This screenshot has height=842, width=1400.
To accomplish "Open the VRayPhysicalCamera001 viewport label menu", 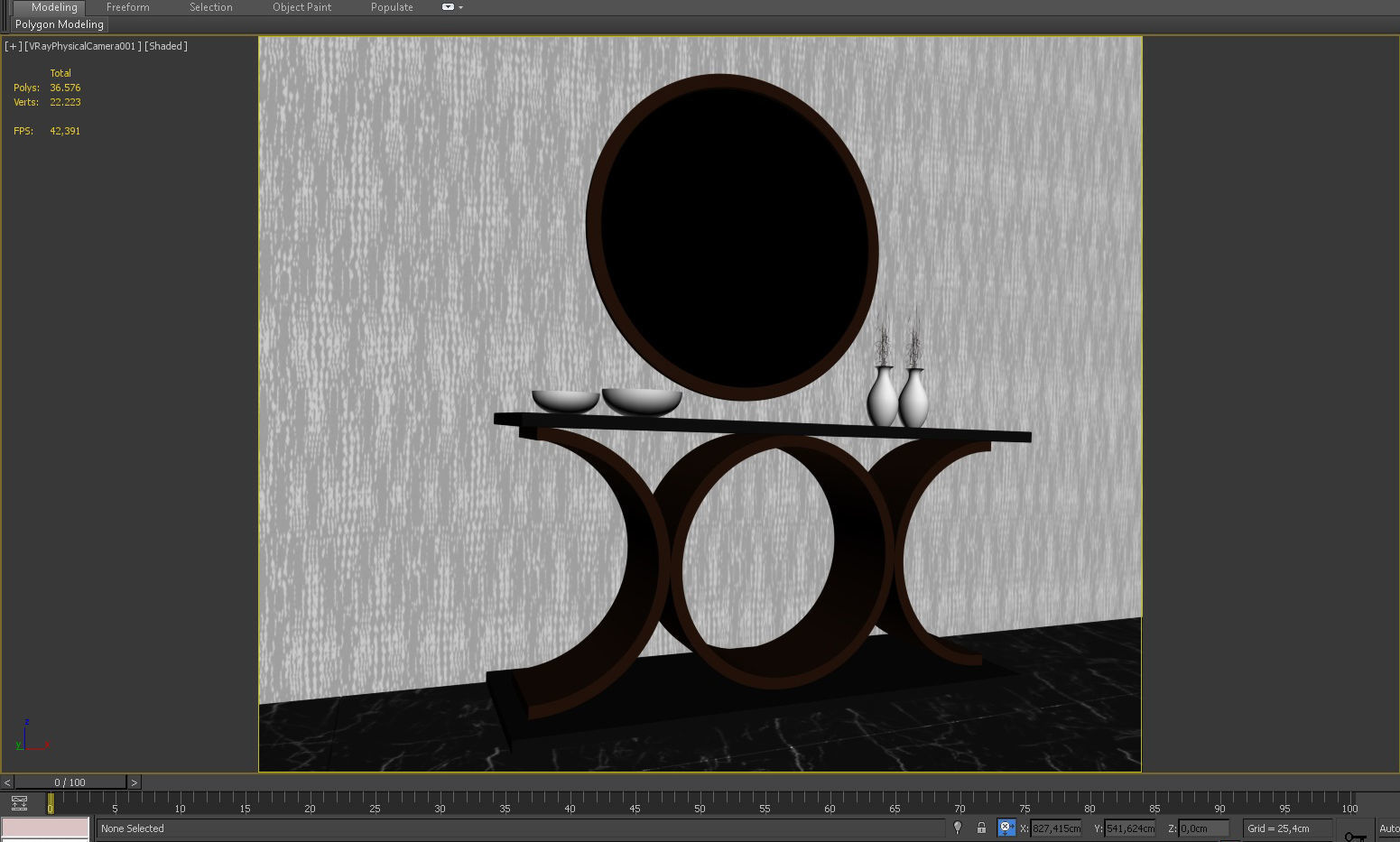I will point(83,46).
